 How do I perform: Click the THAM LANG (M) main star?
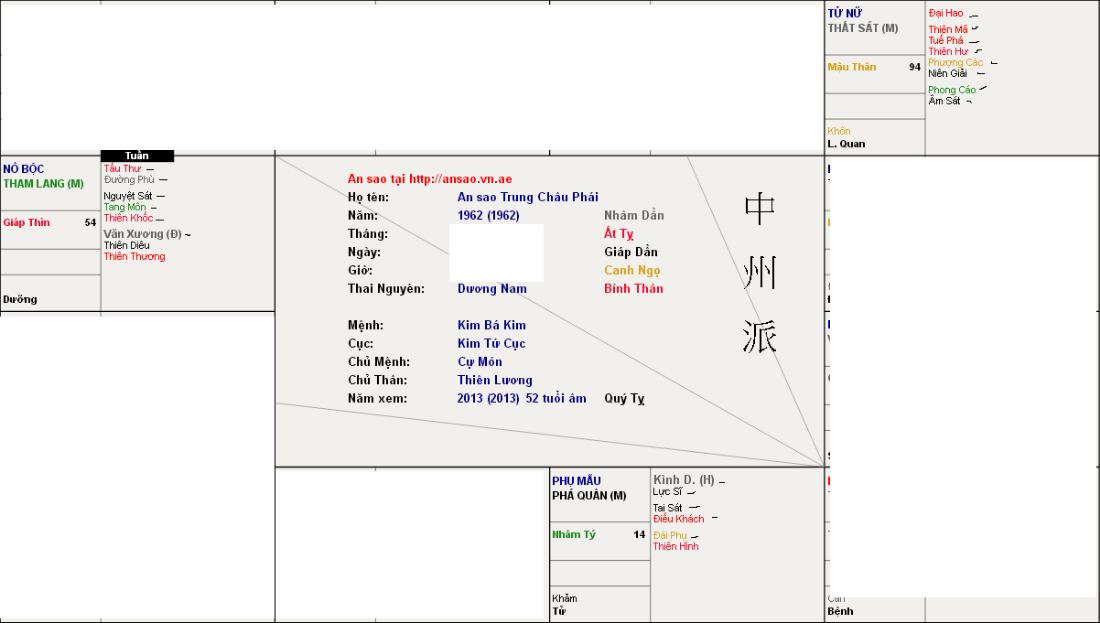tap(43, 184)
